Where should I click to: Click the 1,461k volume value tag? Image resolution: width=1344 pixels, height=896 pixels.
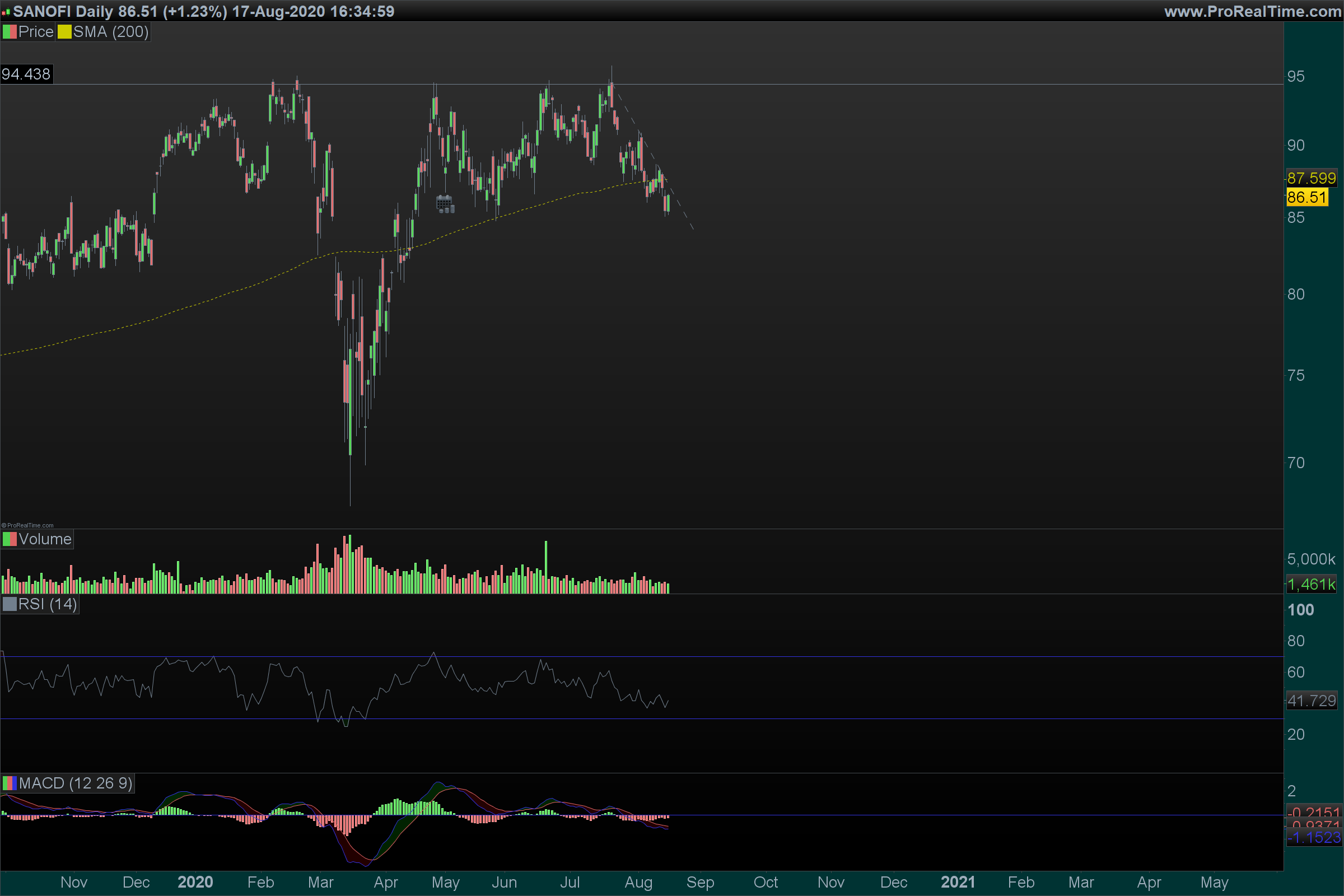pyautogui.click(x=1311, y=585)
